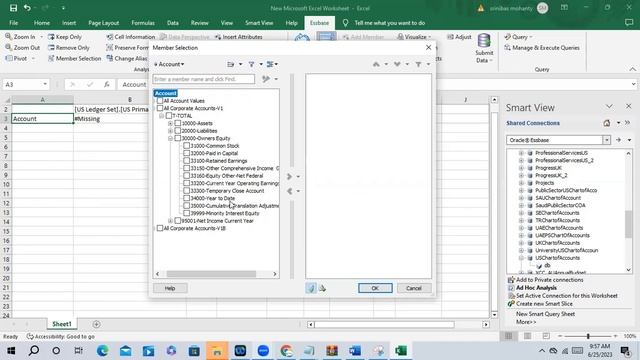Click Cancel in Member Selection dialog

(413, 288)
